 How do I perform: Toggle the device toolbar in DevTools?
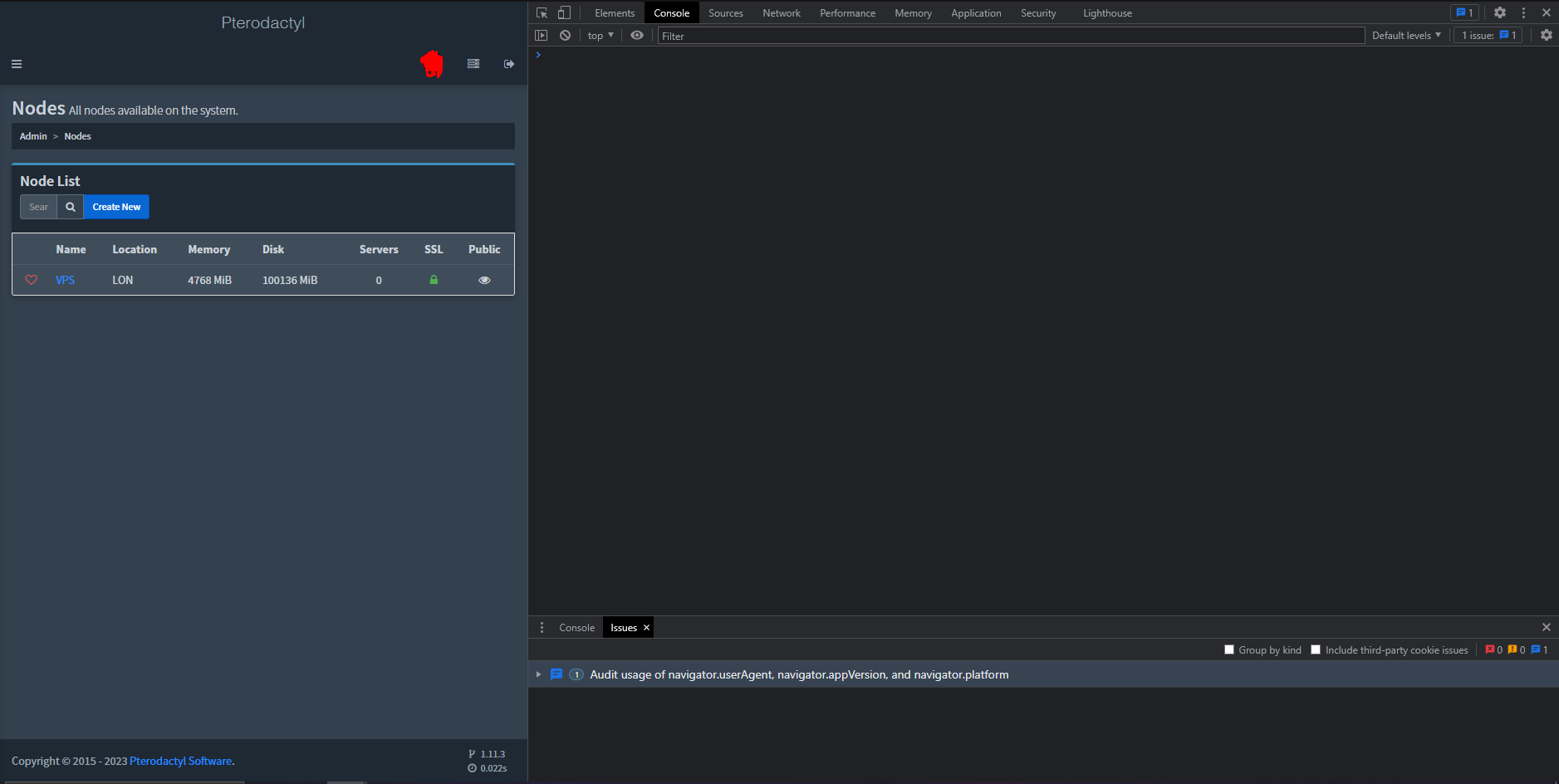[x=566, y=12]
